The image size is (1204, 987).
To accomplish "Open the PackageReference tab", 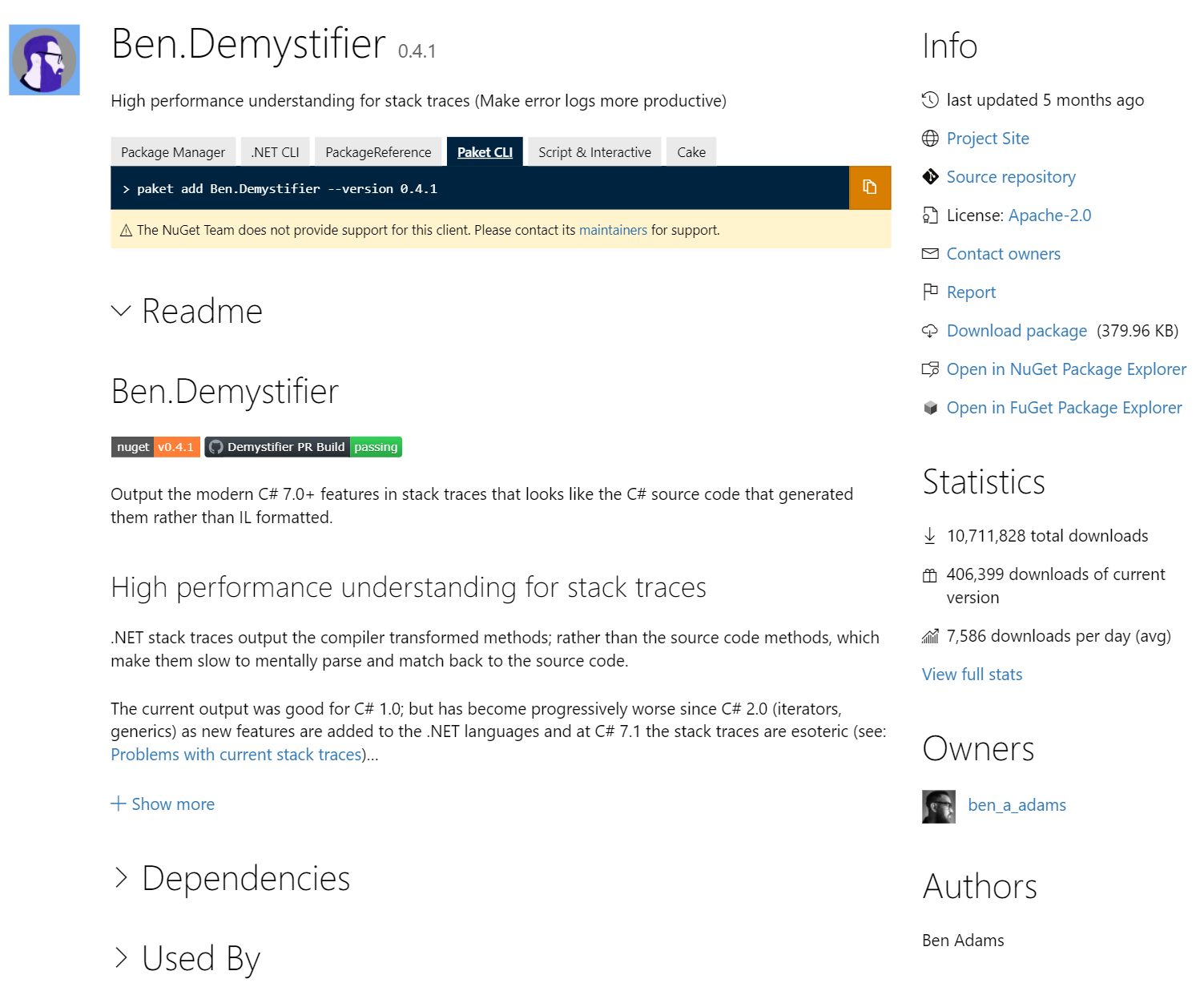I will tap(378, 152).
